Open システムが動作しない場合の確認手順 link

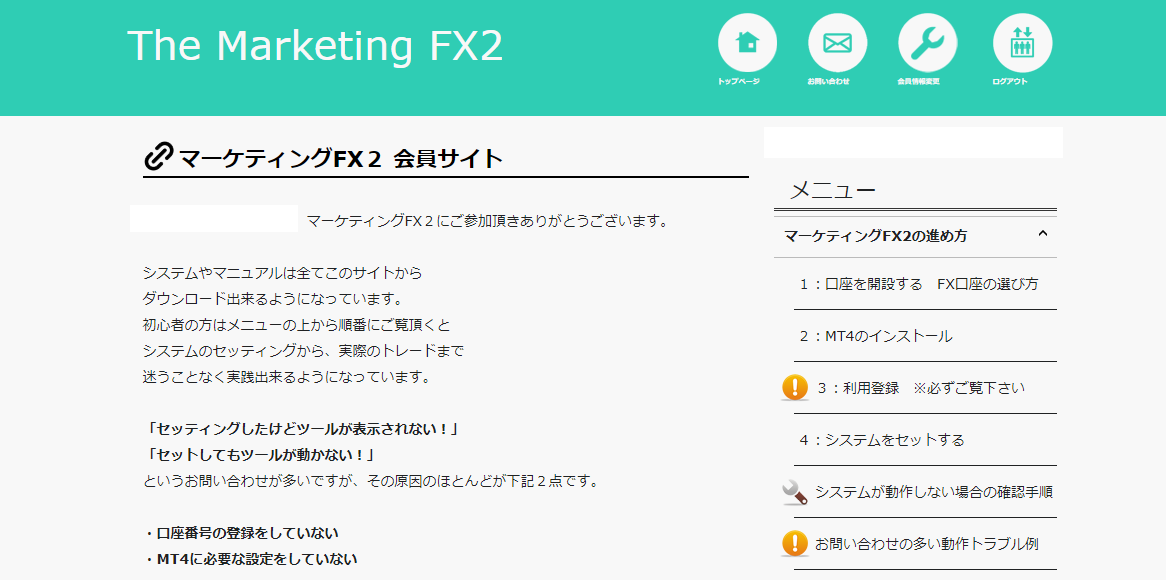point(933,492)
